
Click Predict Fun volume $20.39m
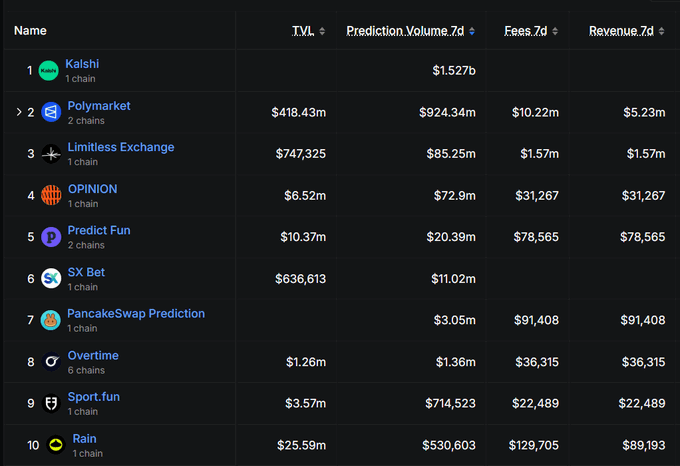451,237
